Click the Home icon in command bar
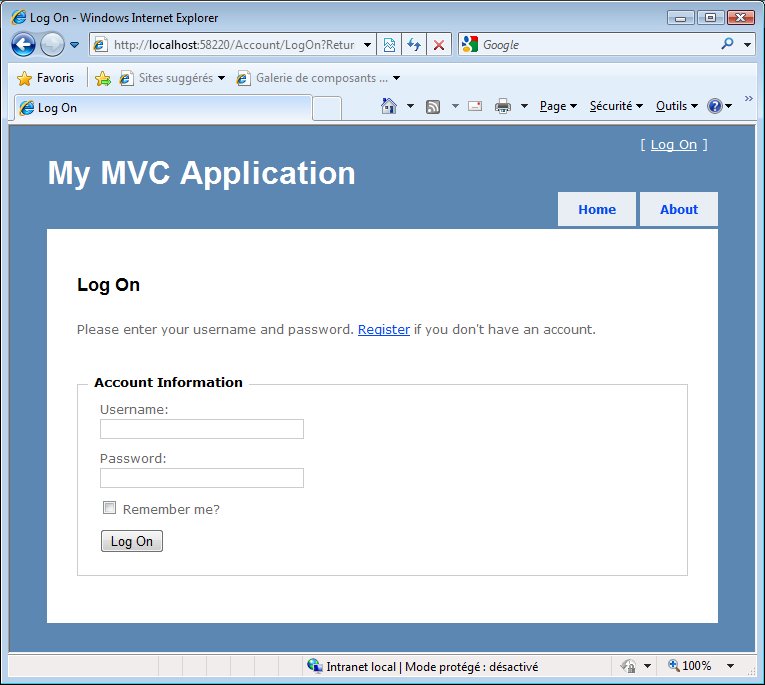 coord(389,106)
